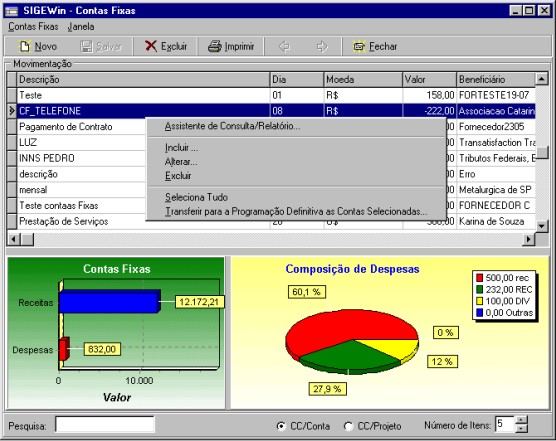
Task: Click the next record right arrow
Action: [322, 46]
